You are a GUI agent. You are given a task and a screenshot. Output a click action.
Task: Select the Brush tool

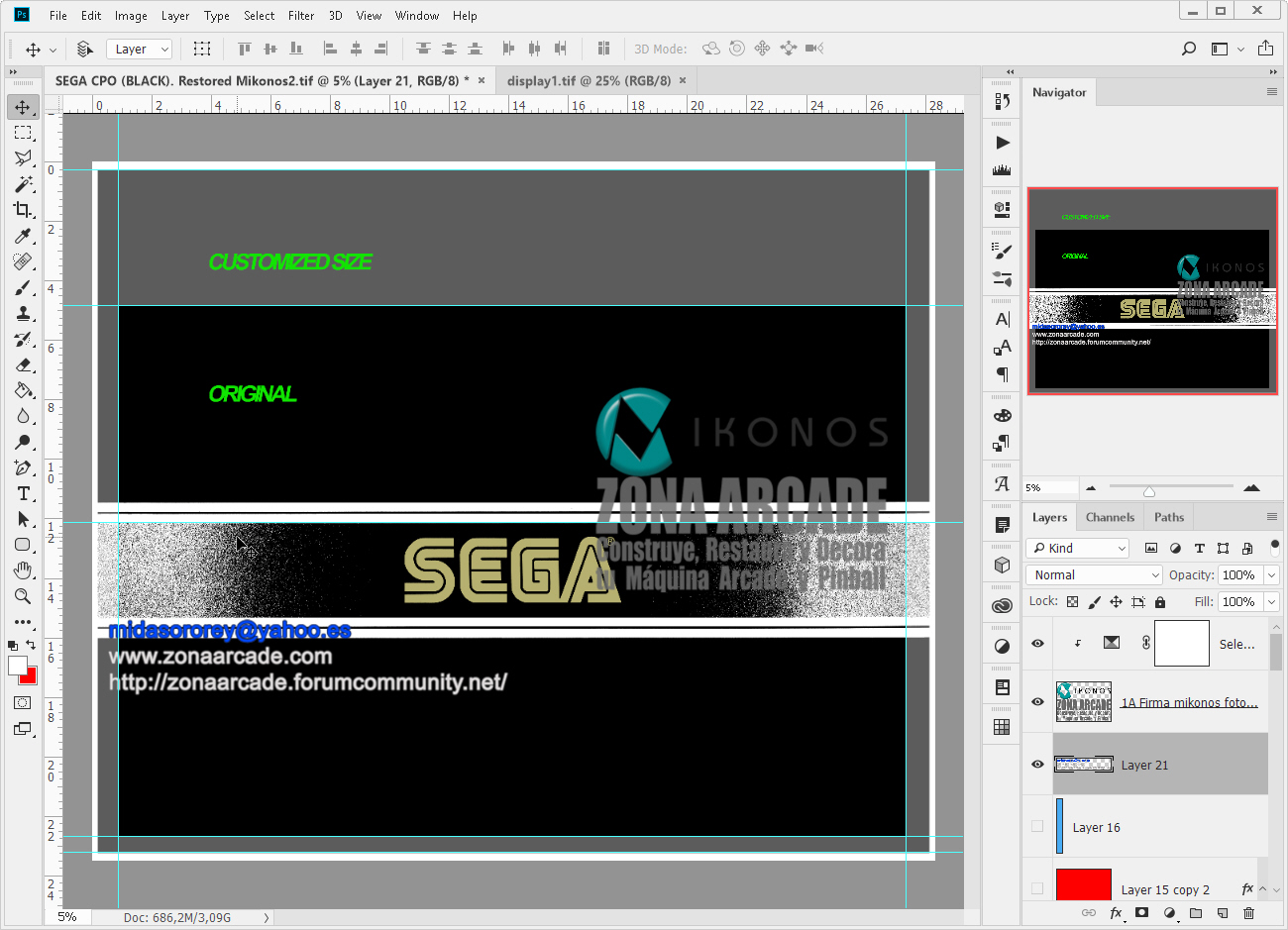[23, 287]
